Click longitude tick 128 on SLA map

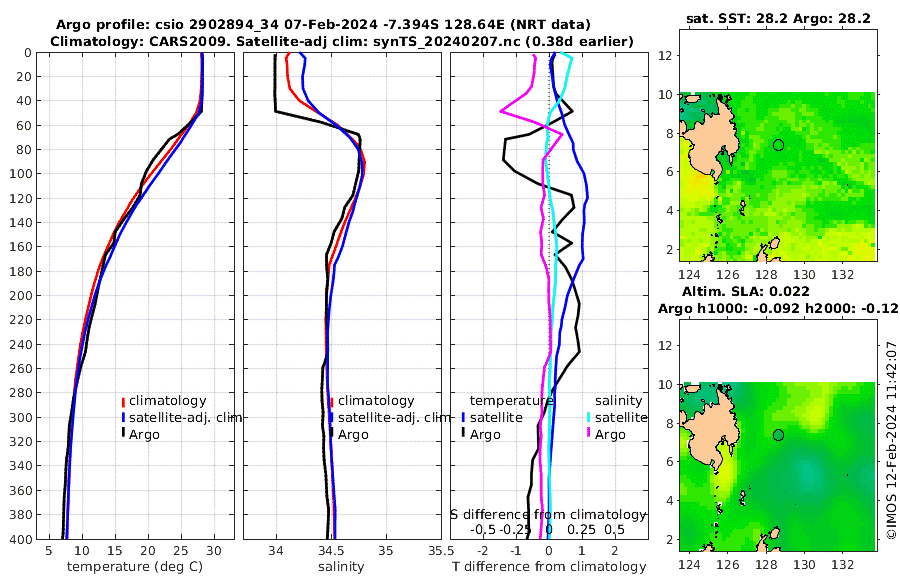(x=766, y=565)
